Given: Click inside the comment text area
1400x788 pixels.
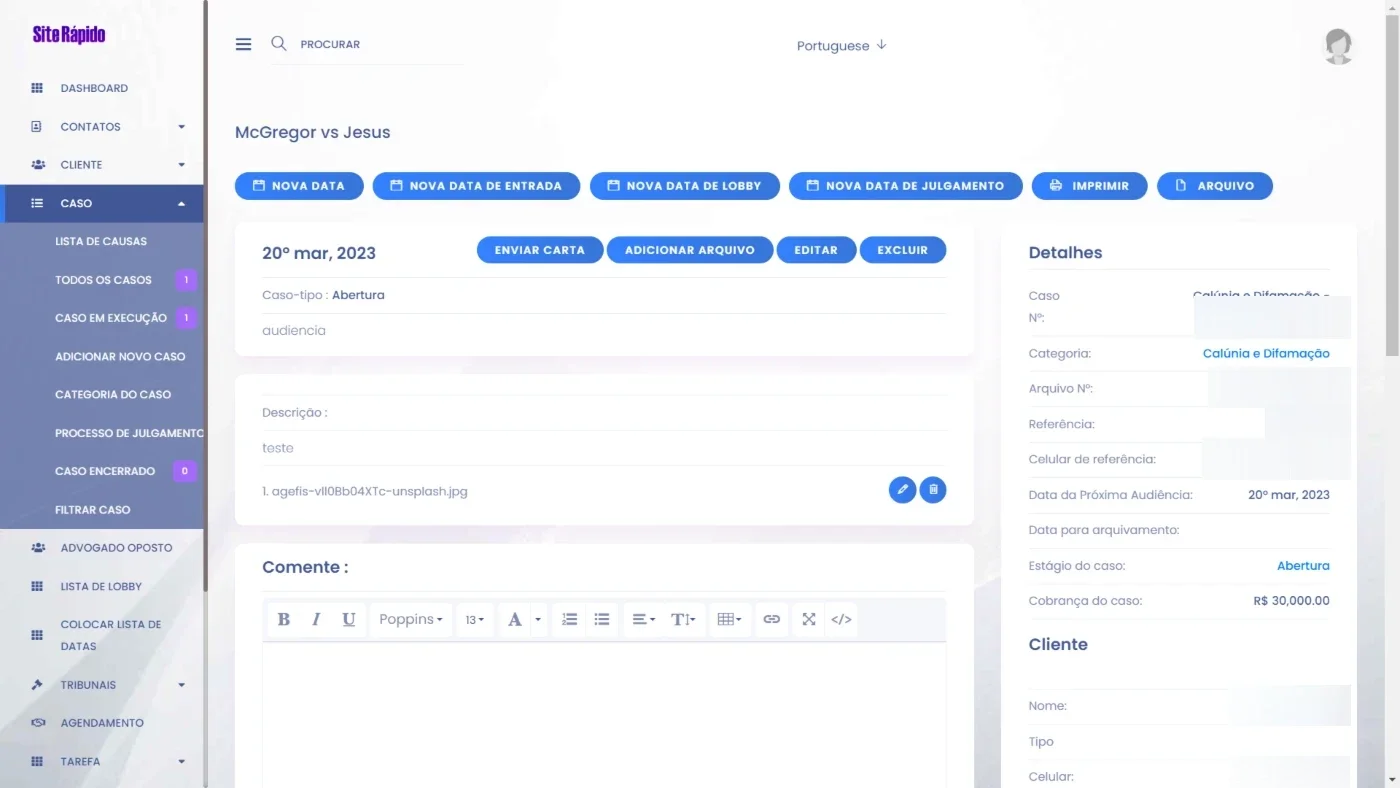Looking at the screenshot, I should pos(604,714).
